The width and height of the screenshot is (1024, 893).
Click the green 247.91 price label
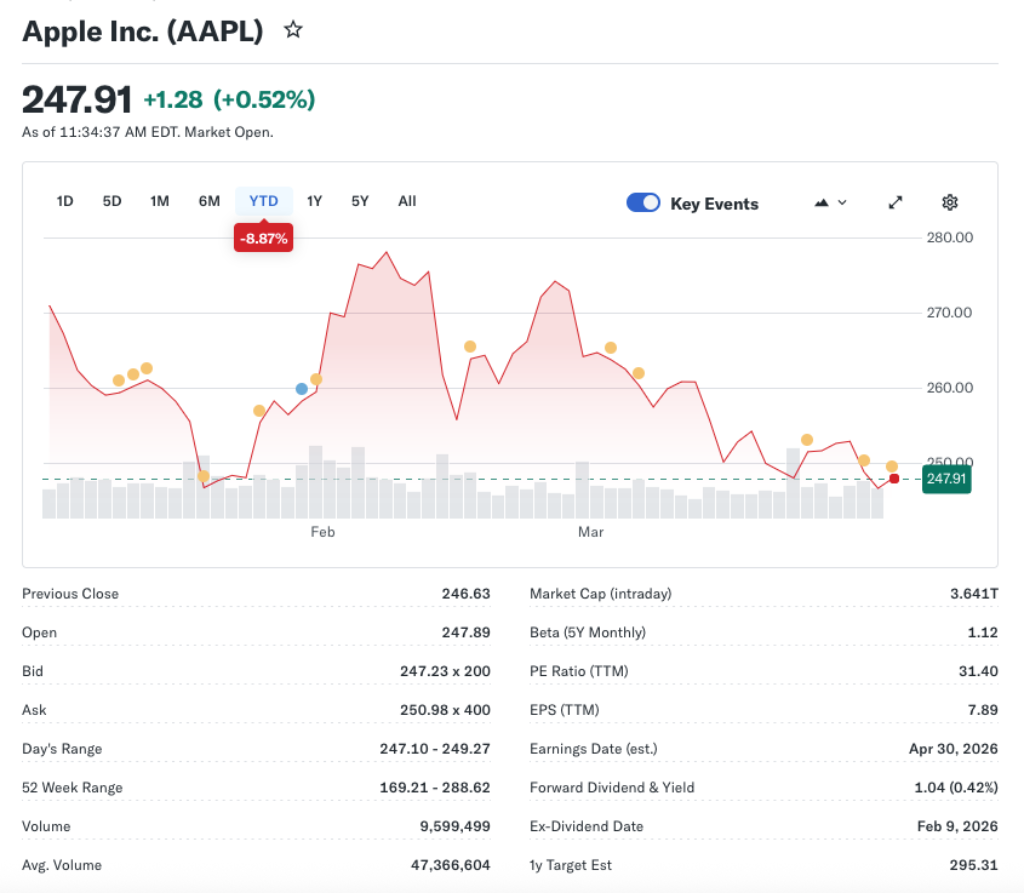tap(946, 479)
